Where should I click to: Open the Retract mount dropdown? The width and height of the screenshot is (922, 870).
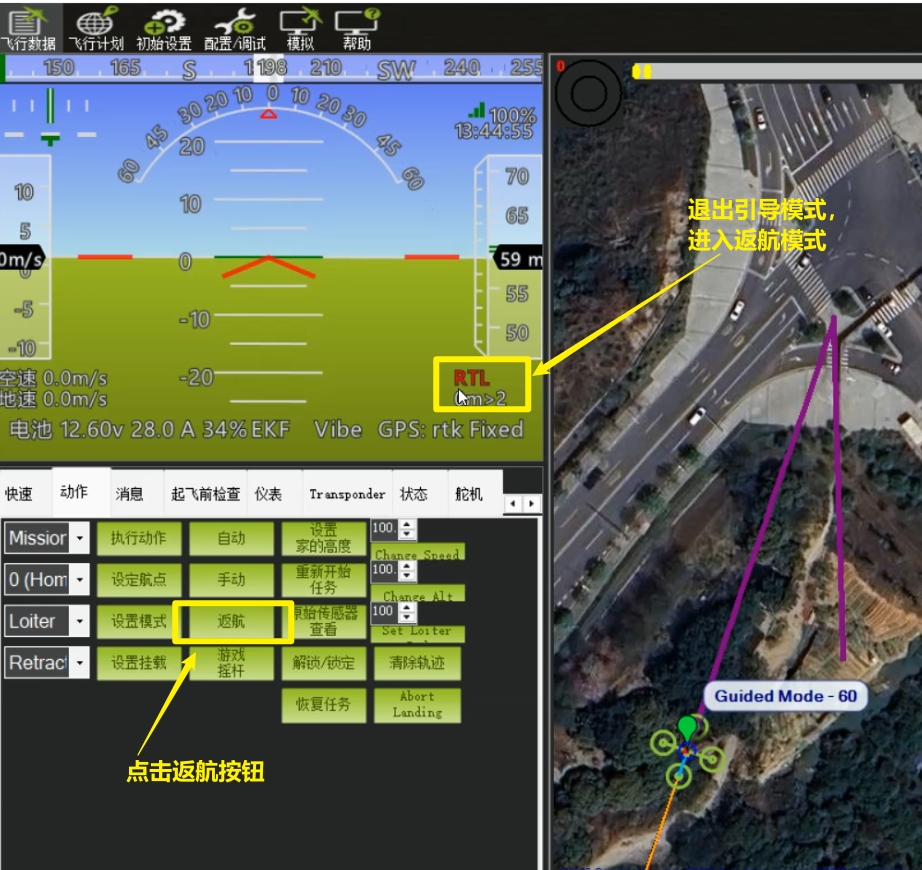pyautogui.click(x=79, y=662)
